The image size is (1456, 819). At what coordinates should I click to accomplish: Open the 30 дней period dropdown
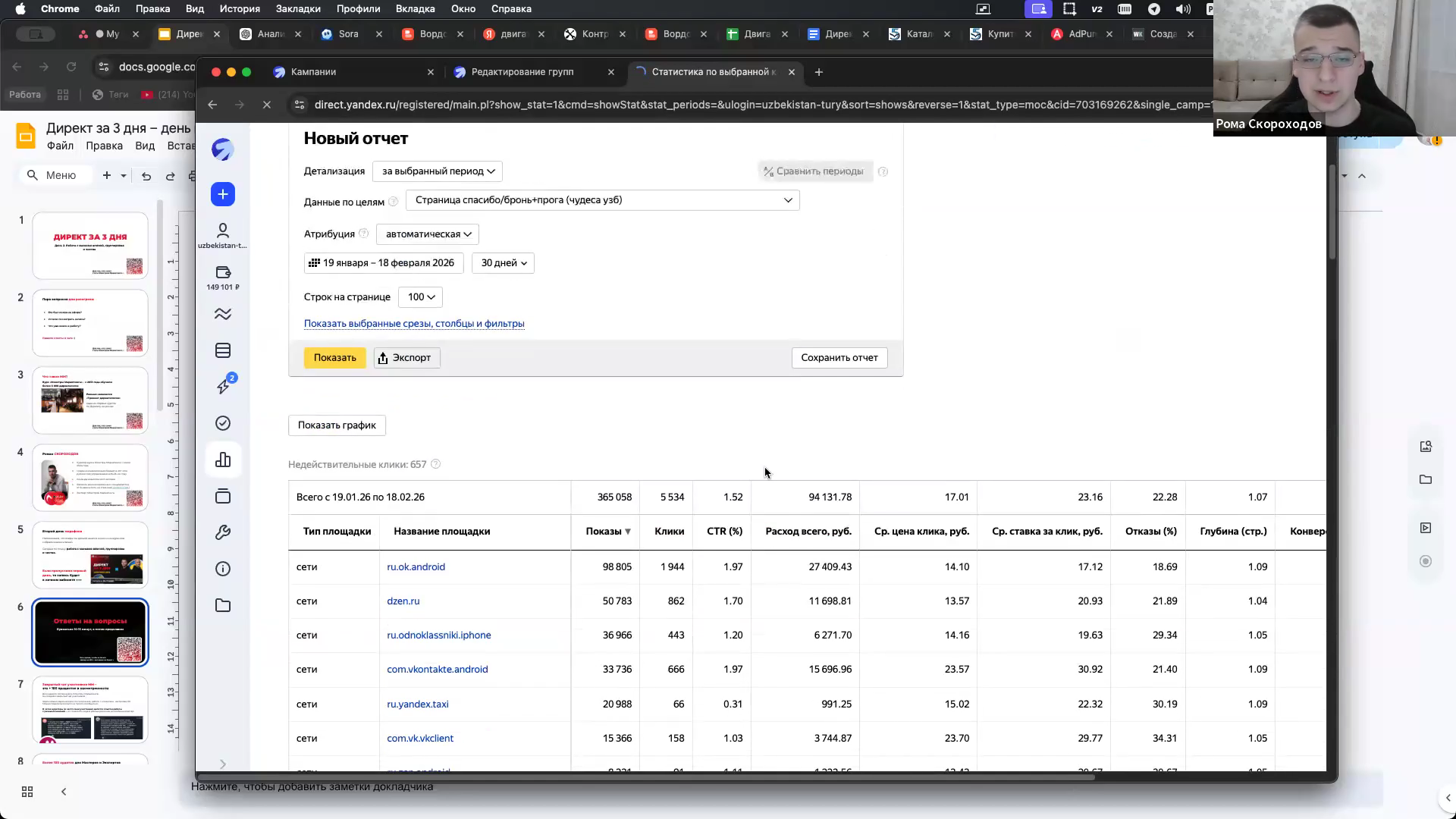tap(504, 262)
